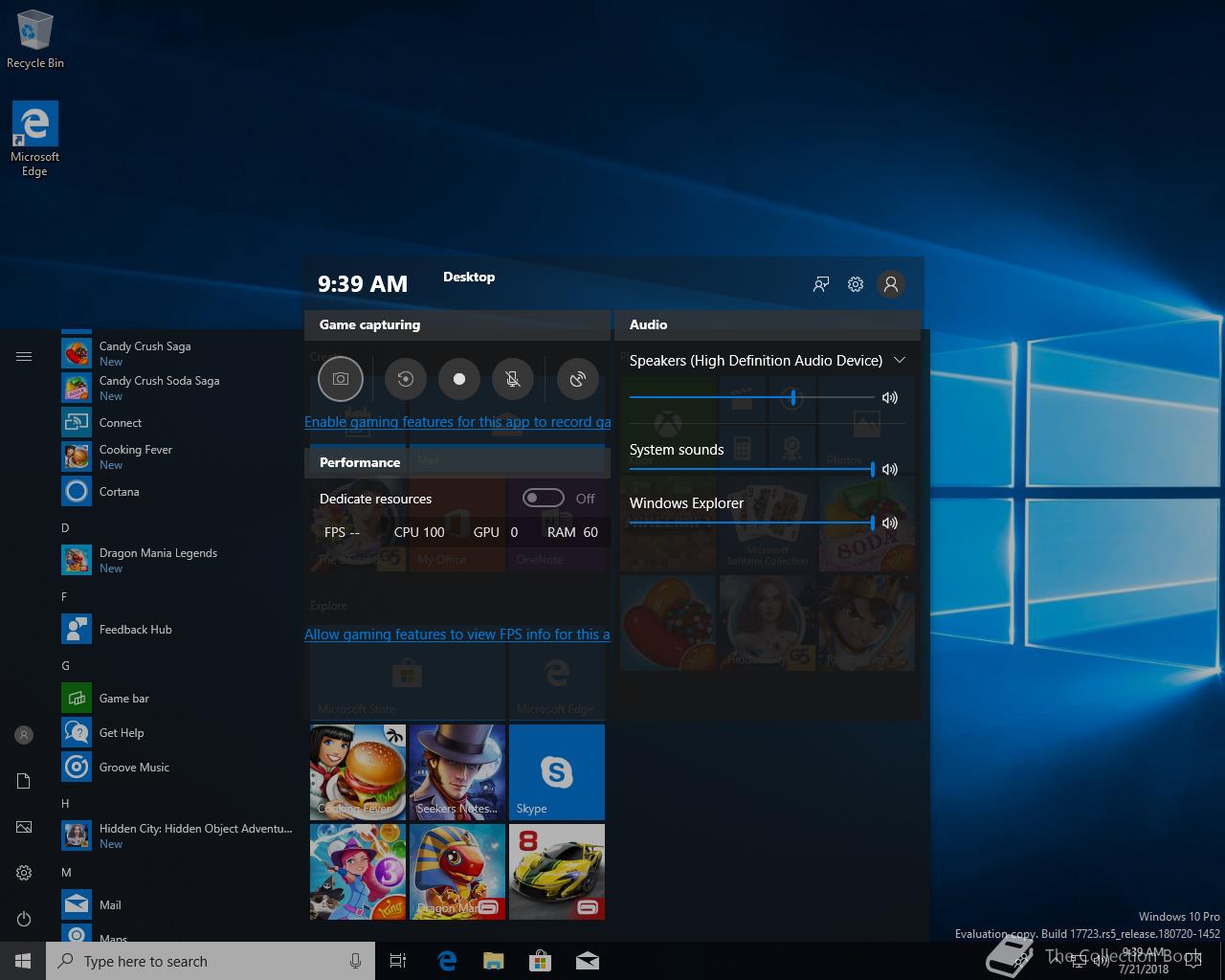
Task: Open the Skype tile
Action: pos(557,772)
